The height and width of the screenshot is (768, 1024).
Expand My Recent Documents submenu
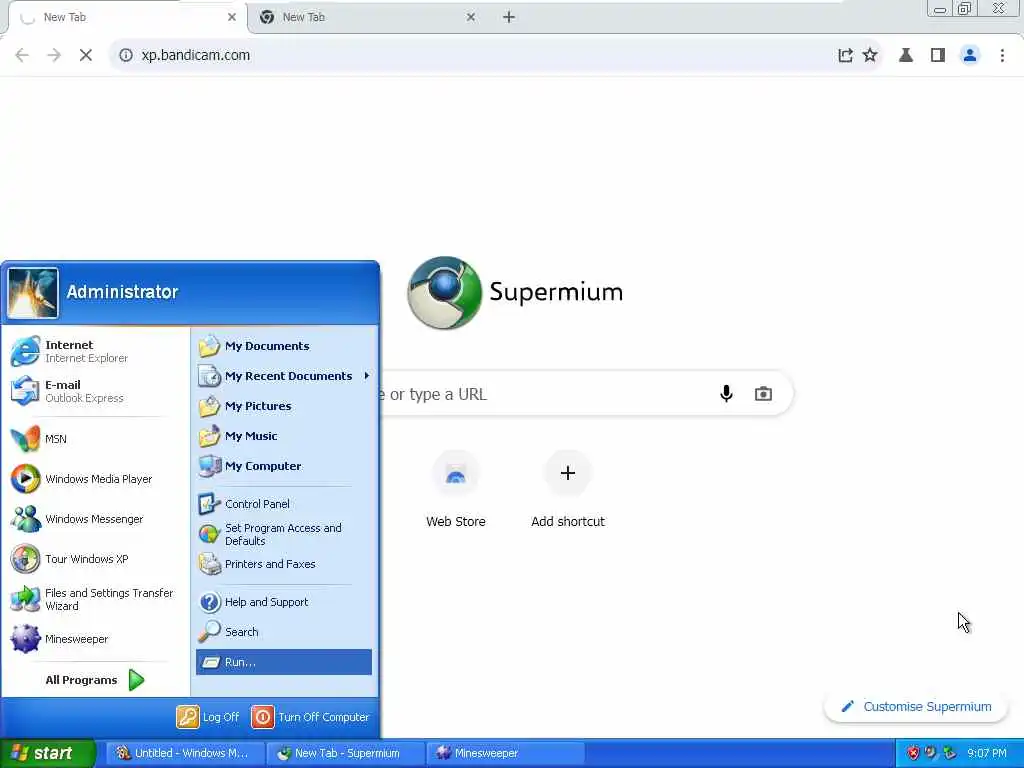click(x=283, y=376)
